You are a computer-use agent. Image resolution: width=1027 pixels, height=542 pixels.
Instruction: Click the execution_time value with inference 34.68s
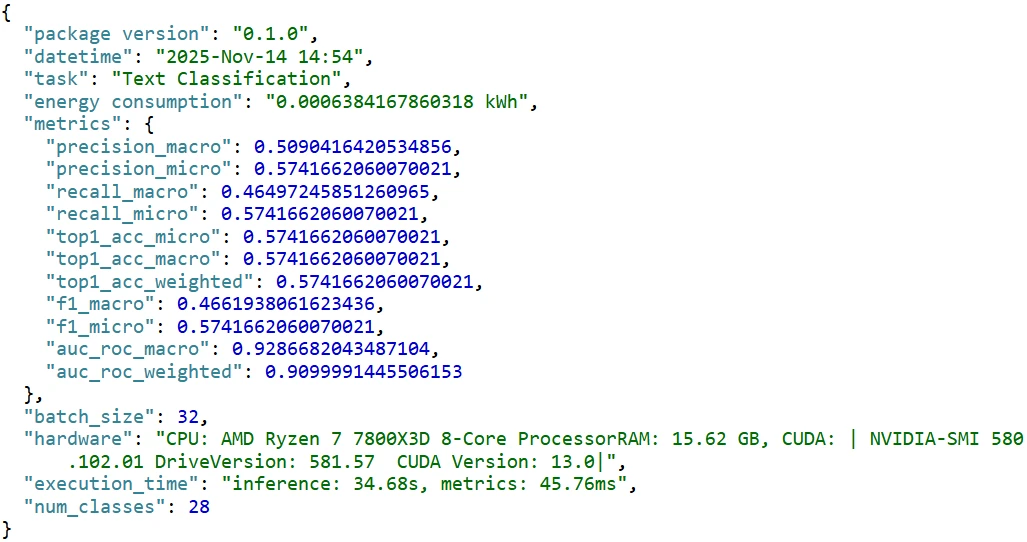coord(427,485)
